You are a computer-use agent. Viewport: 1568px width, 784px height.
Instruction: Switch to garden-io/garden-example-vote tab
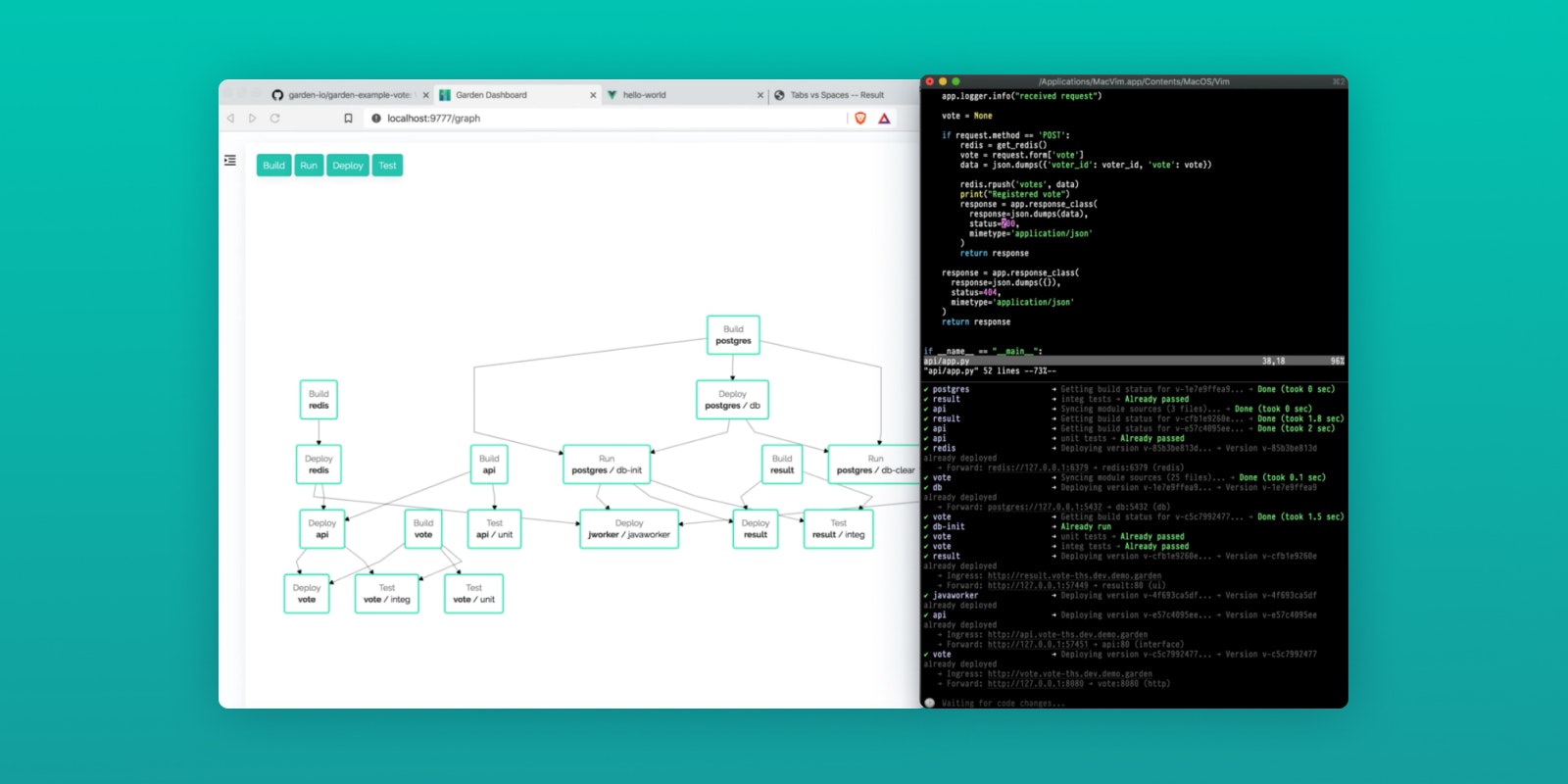(x=343, y=95)
